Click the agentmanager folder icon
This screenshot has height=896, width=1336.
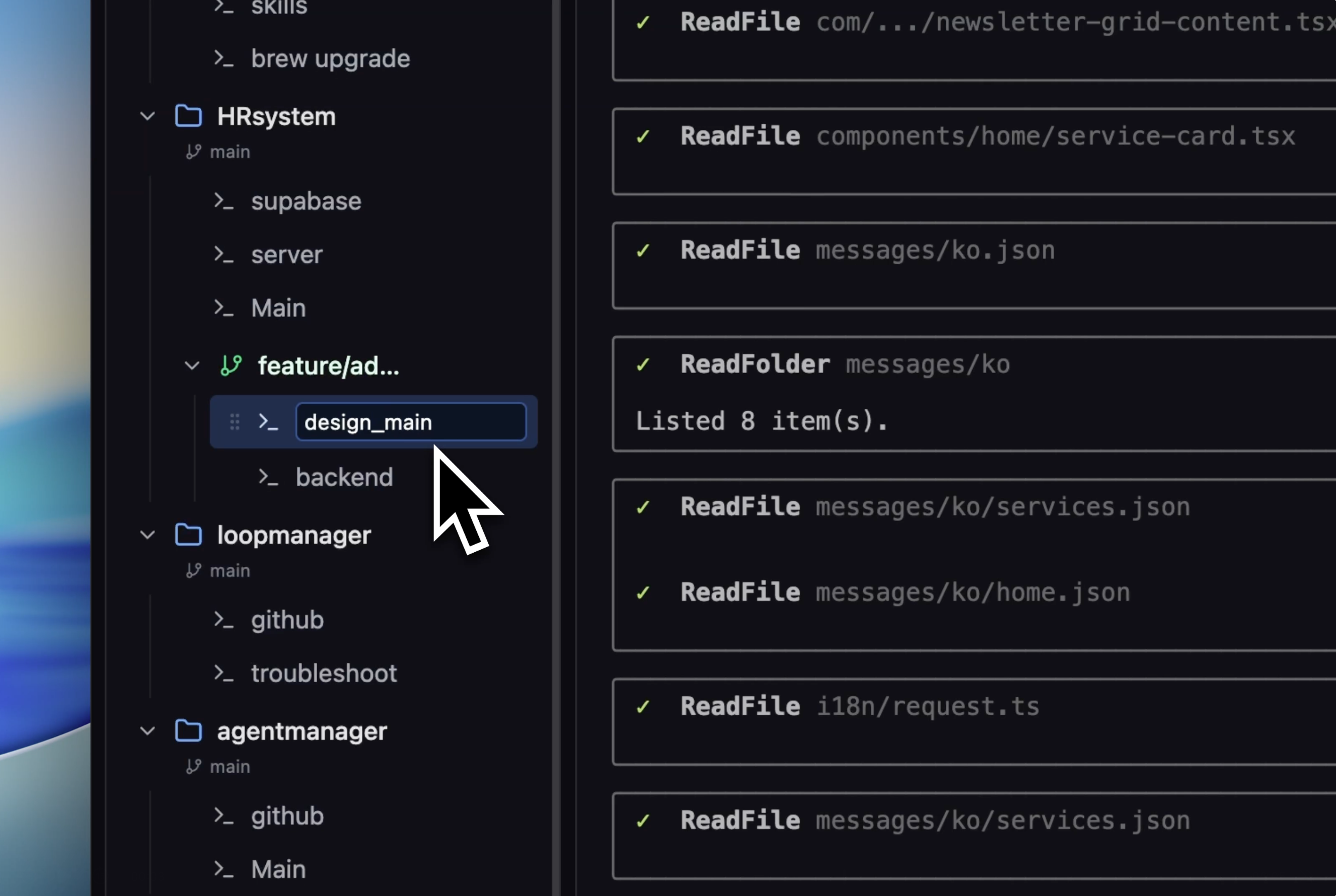pos(188,731)
